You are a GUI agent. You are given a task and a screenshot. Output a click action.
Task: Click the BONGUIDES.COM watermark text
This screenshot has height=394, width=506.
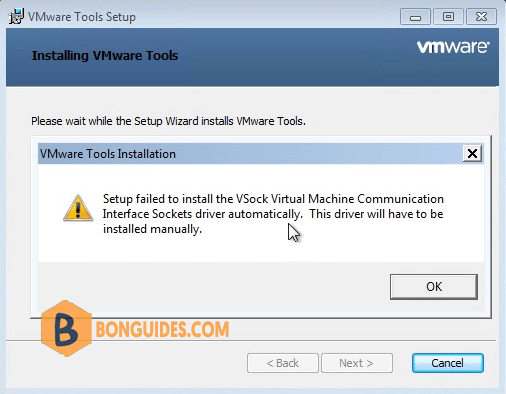click(x=162, y=329)
